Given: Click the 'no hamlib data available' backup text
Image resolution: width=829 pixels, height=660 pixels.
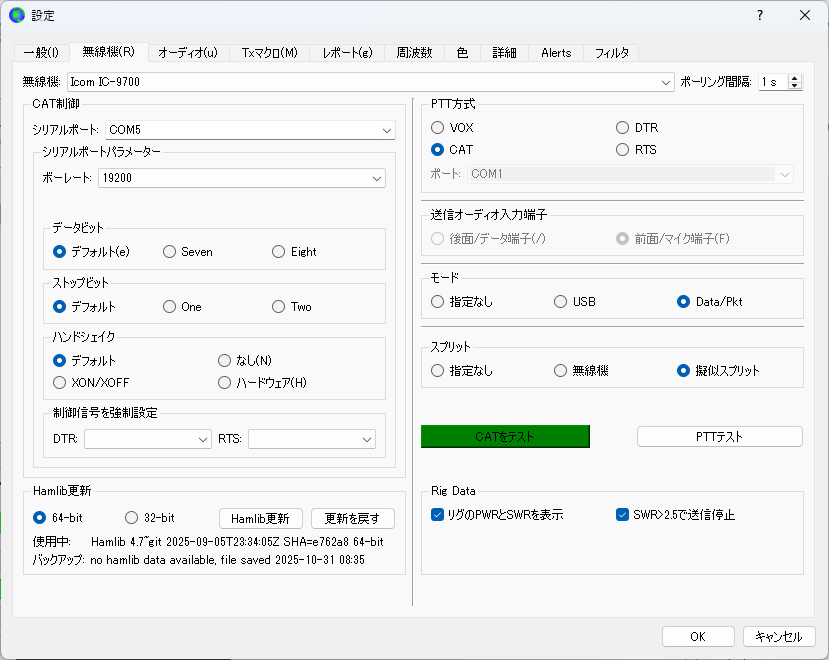Looking at the screenshot, I should point(227,560).
